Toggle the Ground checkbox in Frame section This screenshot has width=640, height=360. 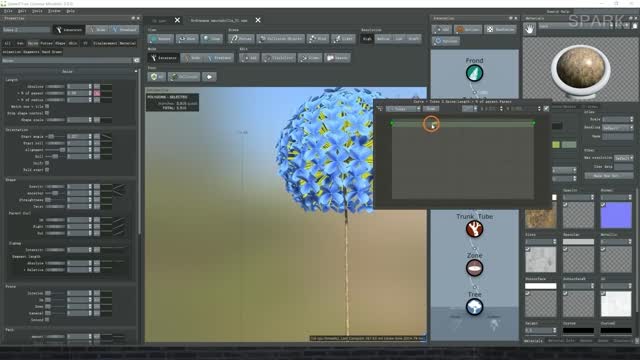47,320
